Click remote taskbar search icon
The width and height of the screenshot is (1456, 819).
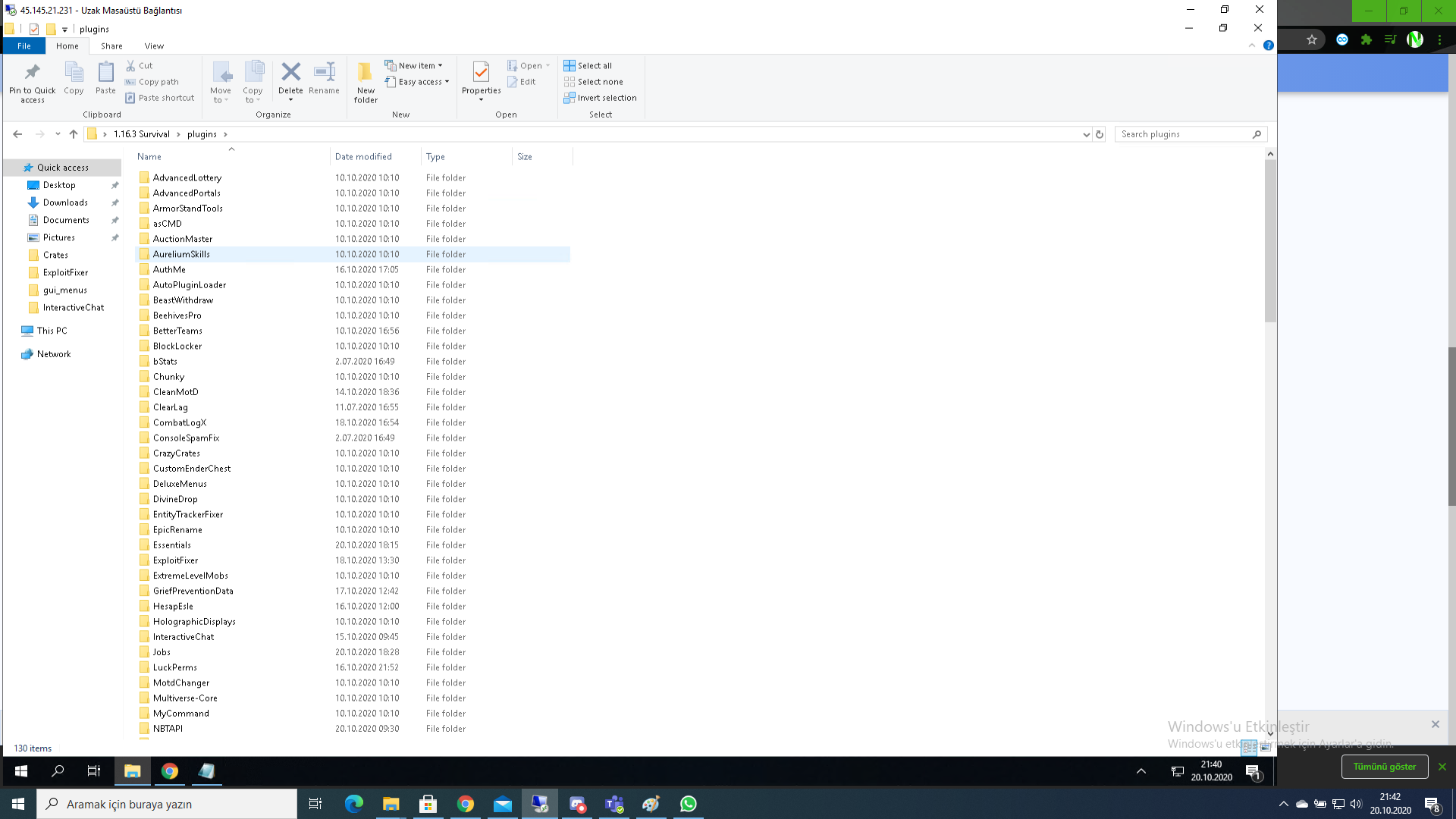tap(58, 771)
